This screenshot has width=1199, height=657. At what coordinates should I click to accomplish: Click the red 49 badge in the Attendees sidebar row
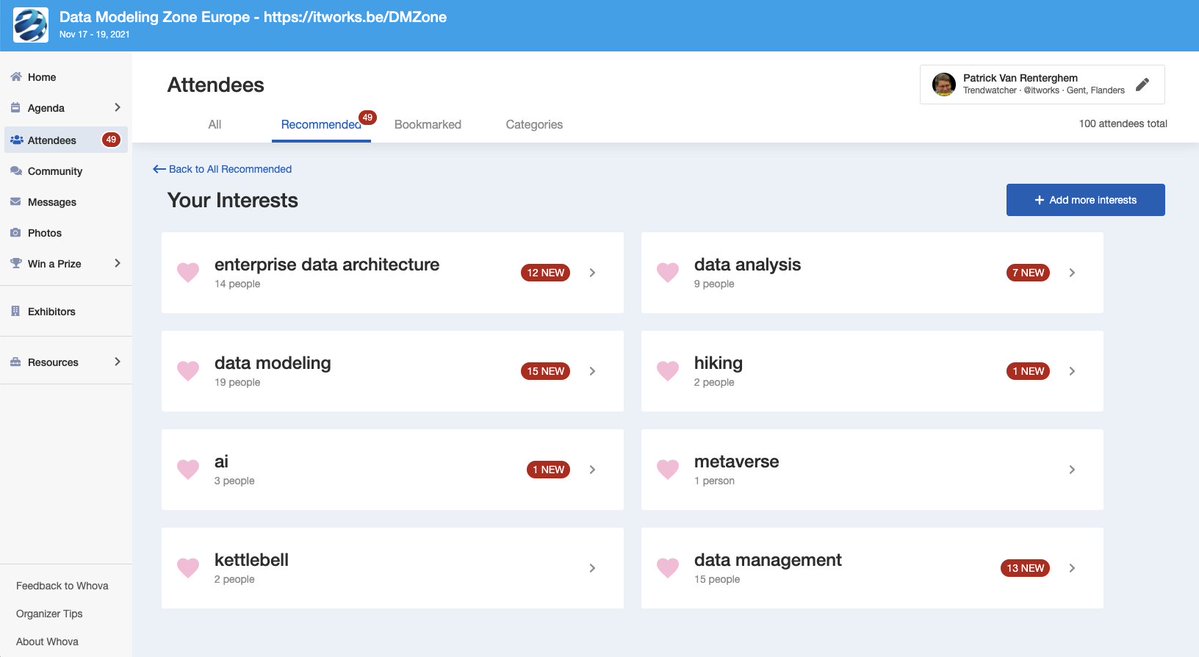tap(111, 140)
